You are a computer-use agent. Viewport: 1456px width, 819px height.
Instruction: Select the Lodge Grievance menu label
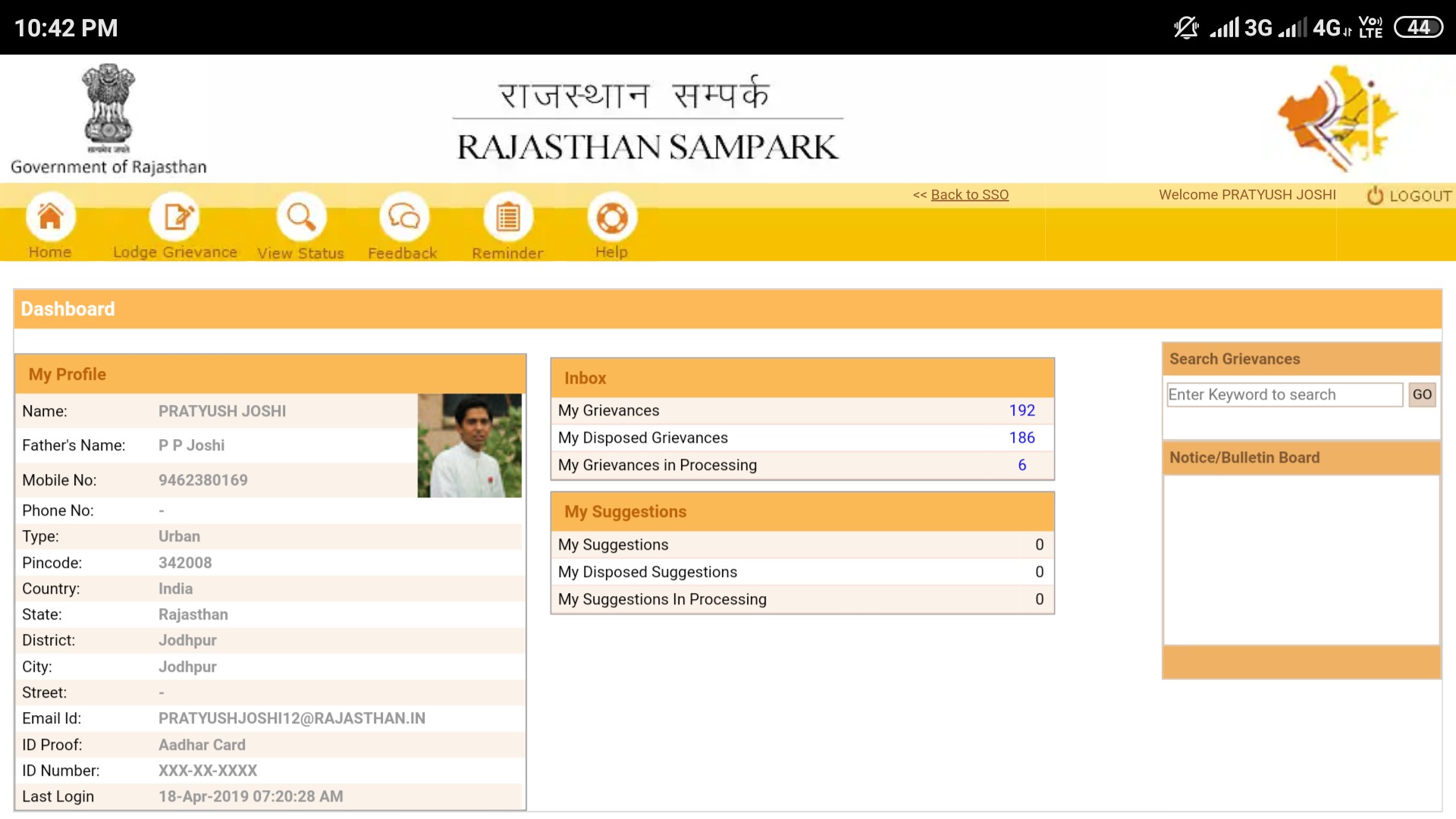[175, 252]
